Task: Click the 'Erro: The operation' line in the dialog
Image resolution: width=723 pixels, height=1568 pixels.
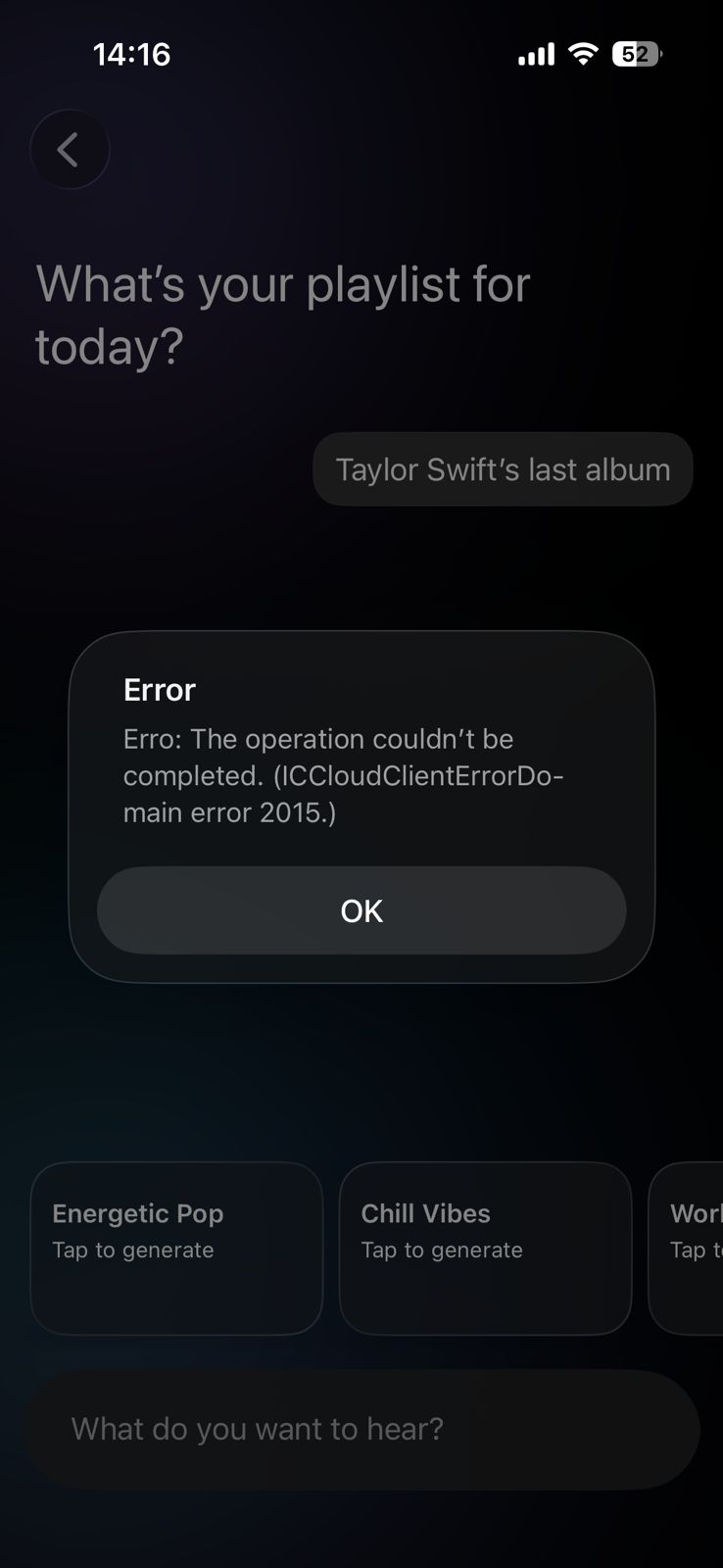Action: pyautogui.click(x=318, y=739)
